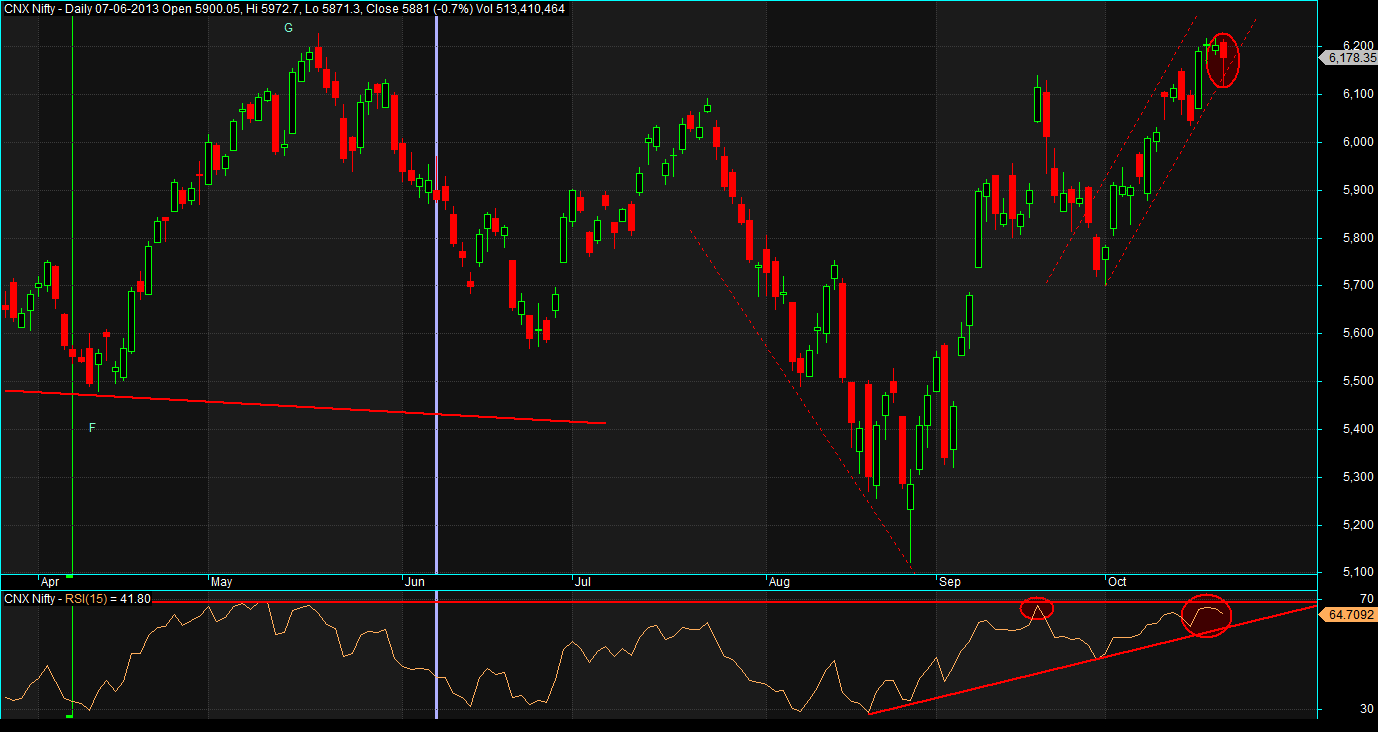
Task: Click the last price label 6,178.35
Action: click(1351, 59)
